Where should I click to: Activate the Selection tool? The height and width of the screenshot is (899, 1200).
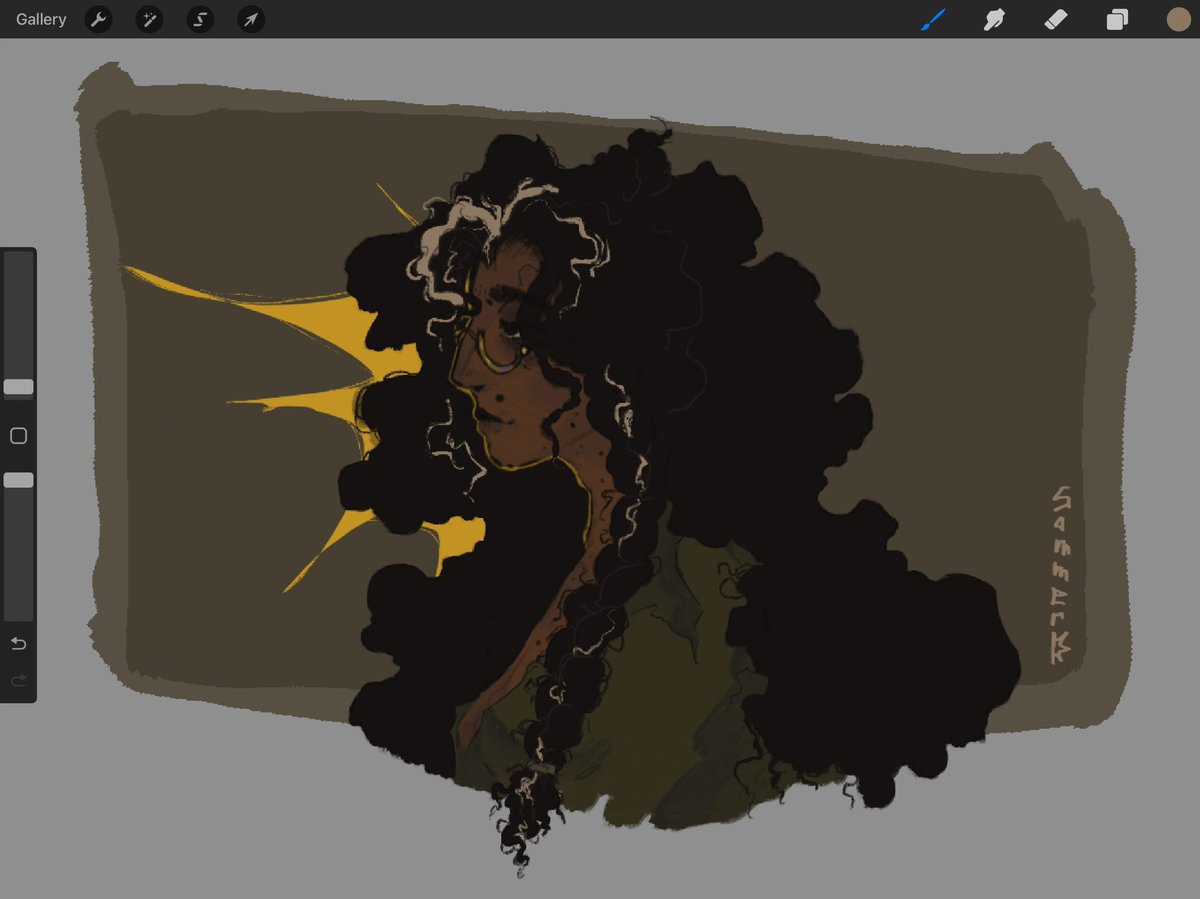pyautogui.click(x=200, y=19)
